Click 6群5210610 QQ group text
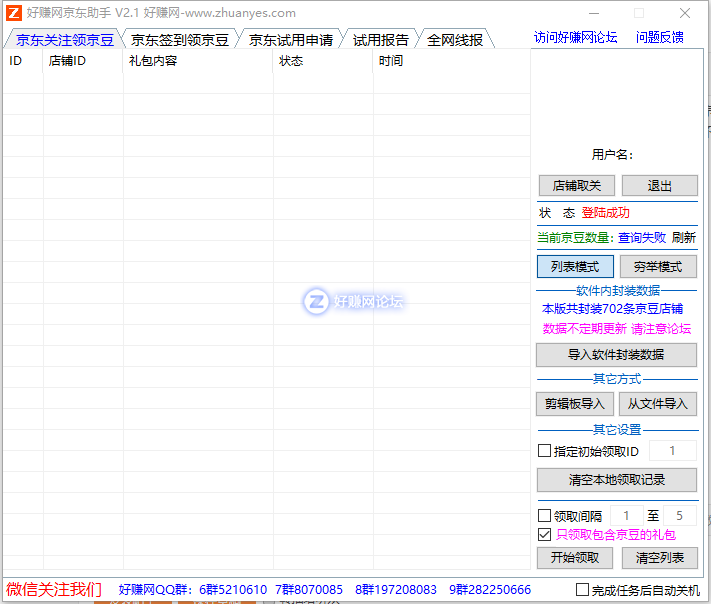711x604 pixels. [x=233, y=589]
